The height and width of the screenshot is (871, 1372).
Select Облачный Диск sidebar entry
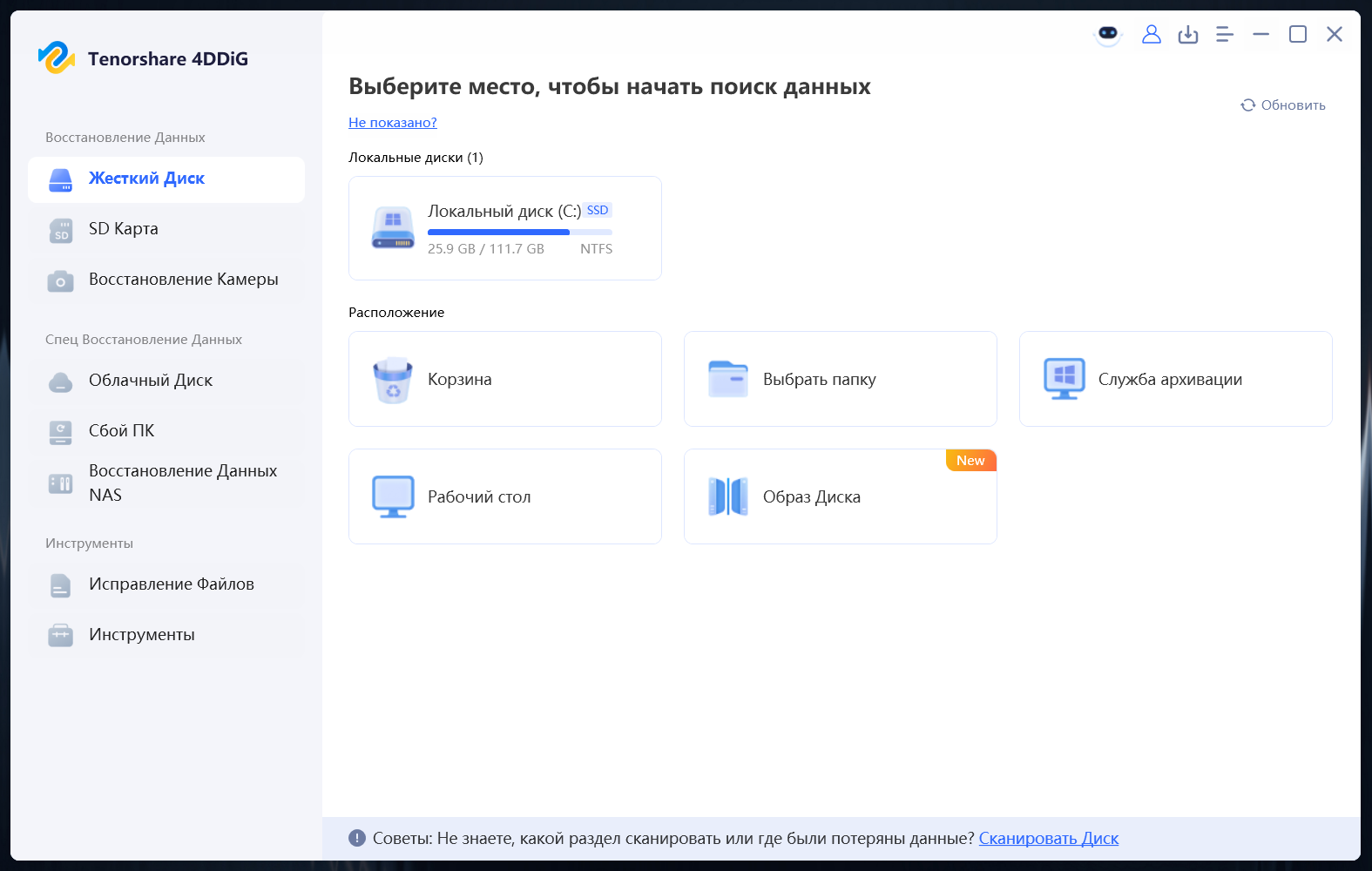[x=166, y=381]
